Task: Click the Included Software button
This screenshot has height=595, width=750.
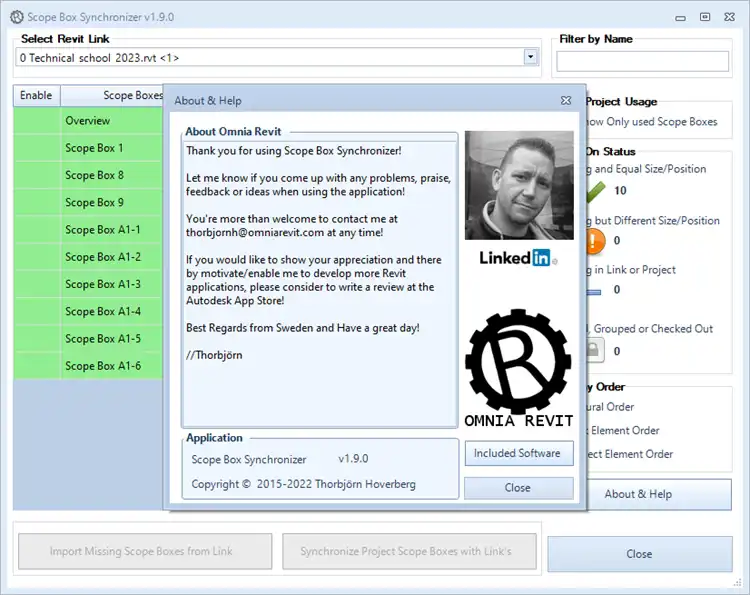Action: (519, 453)
